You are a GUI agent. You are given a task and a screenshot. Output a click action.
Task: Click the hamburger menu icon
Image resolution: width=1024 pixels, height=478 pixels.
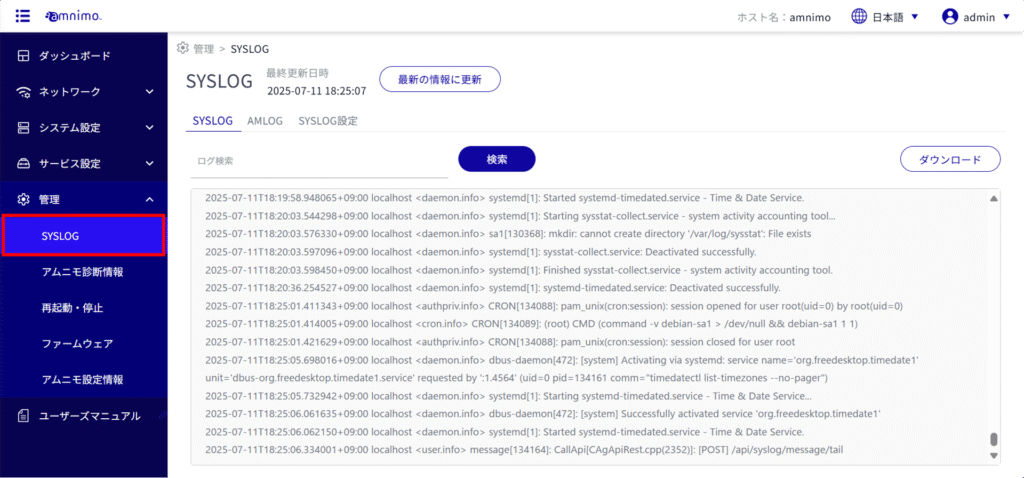[23, 16]
